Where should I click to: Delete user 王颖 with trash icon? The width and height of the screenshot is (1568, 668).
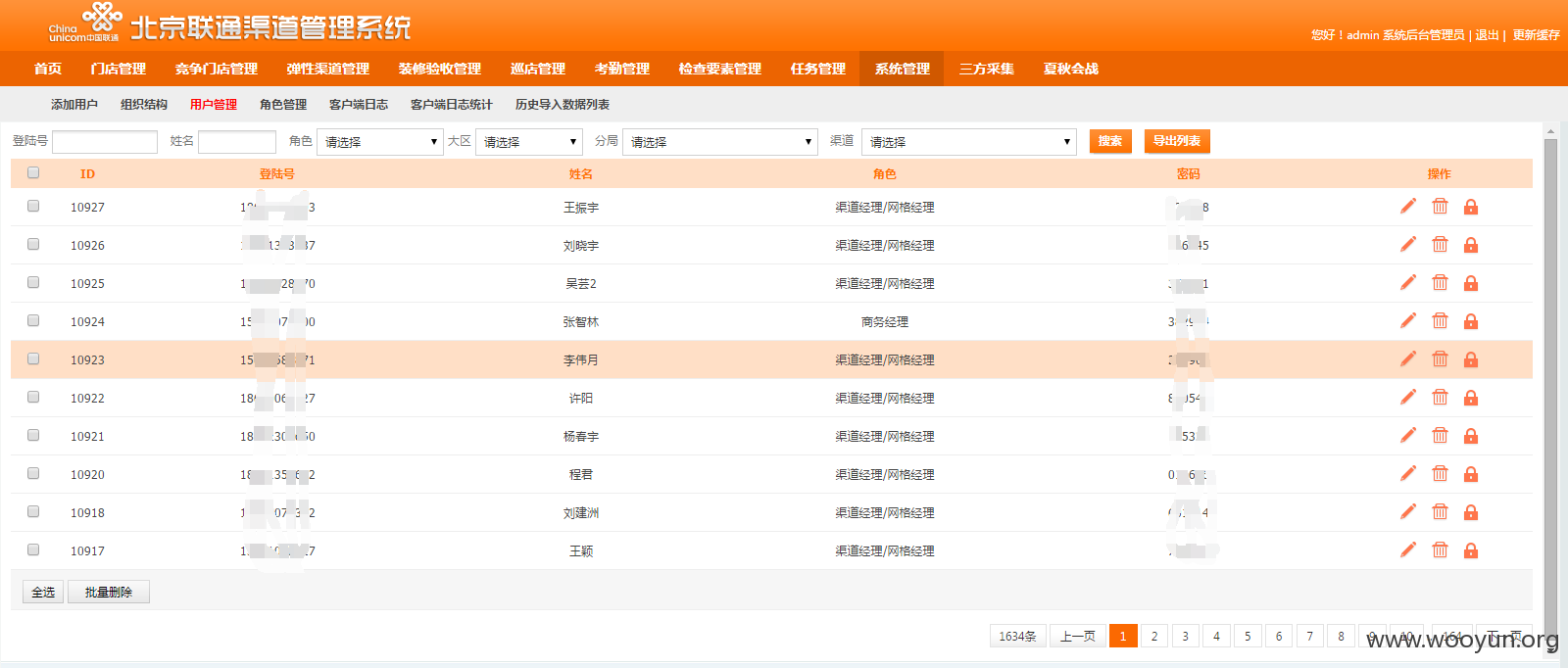(x=1440, y=549)
